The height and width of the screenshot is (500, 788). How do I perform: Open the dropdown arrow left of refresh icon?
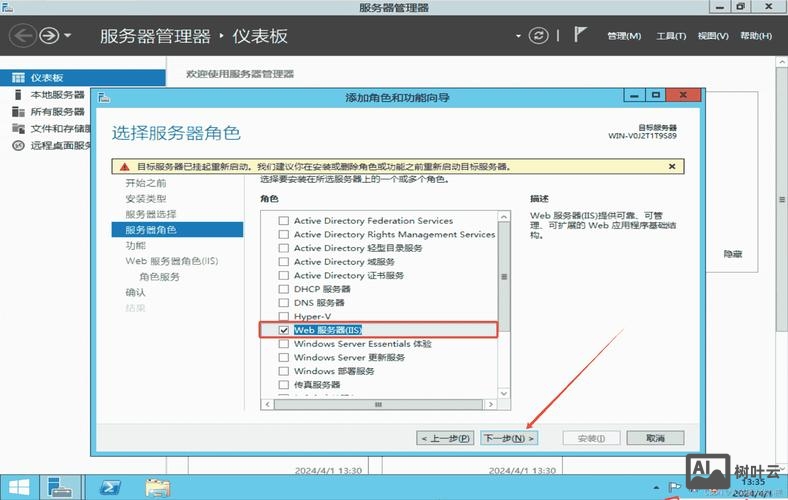coord(518,36)
